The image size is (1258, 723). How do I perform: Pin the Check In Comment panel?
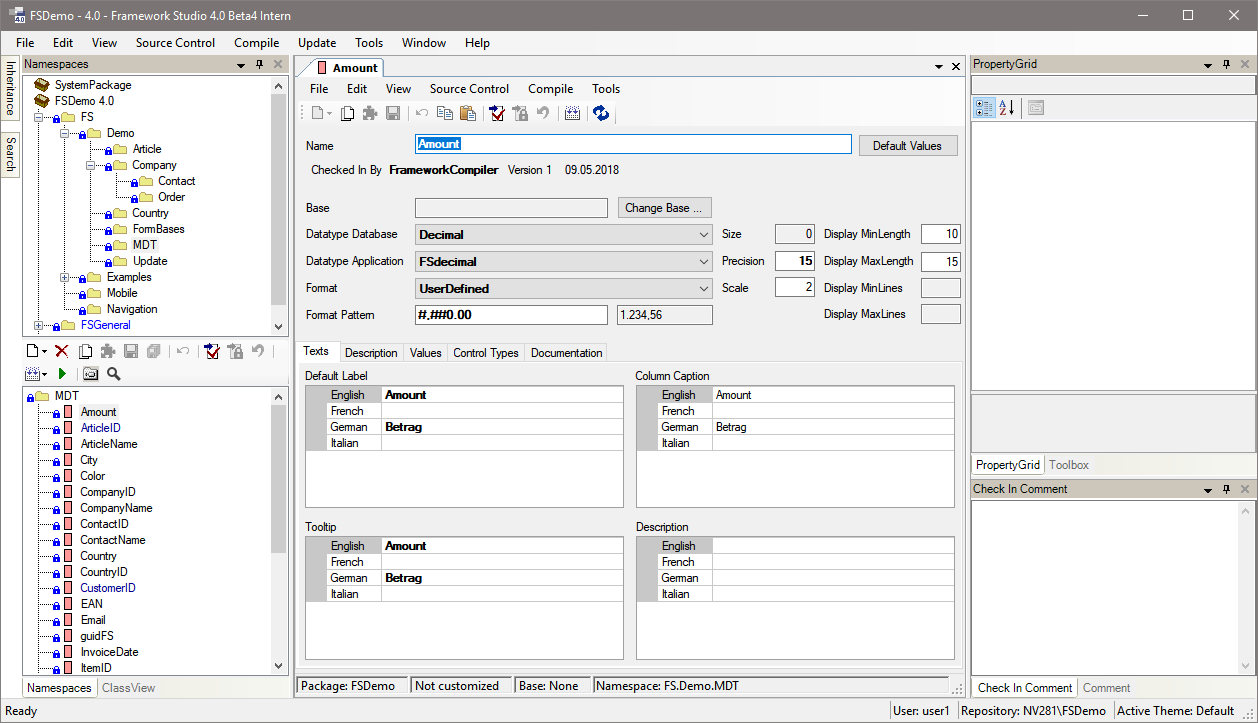(x=1226, y=490)
